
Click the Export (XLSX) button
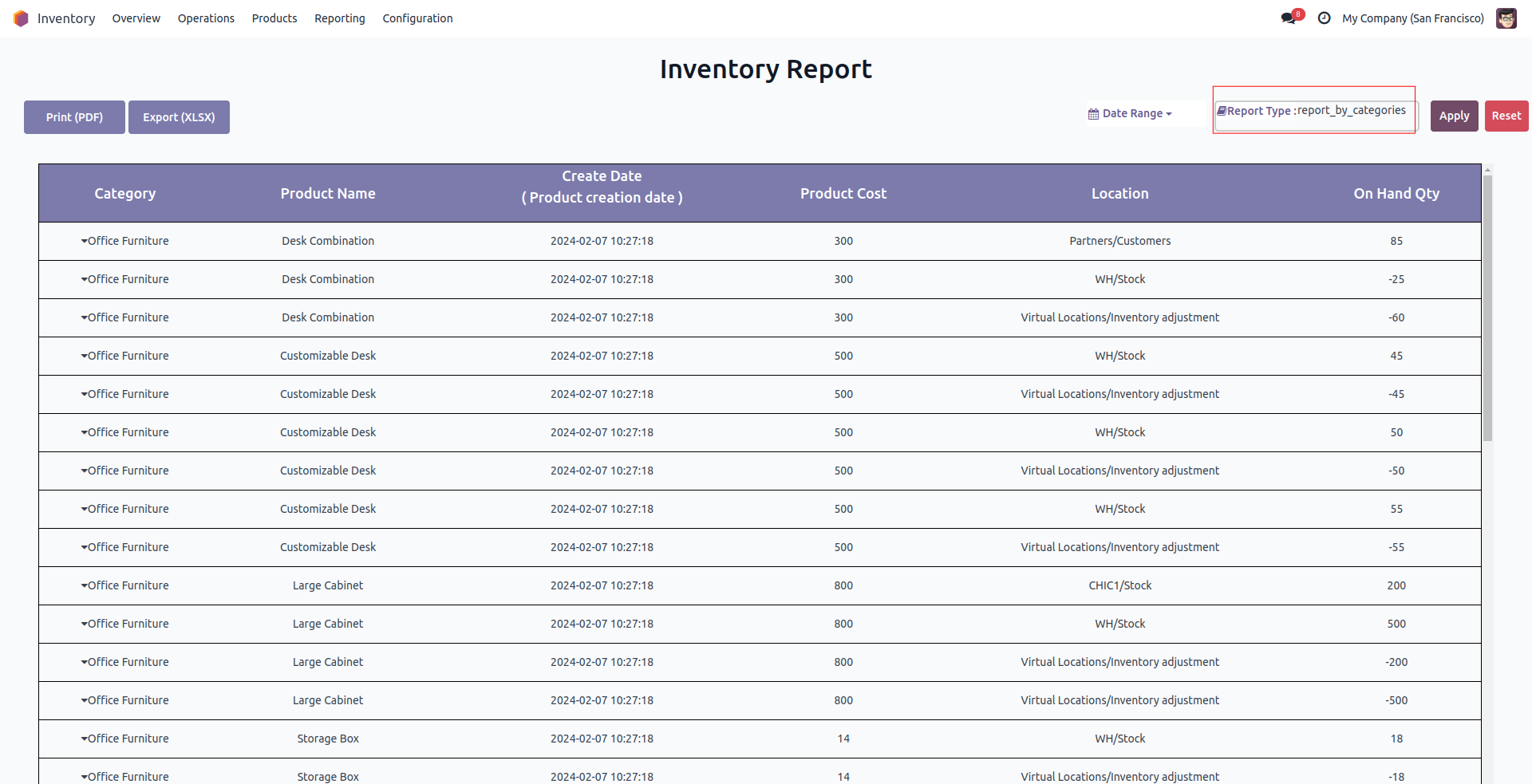pyautogui.click(x=179, y=117)
